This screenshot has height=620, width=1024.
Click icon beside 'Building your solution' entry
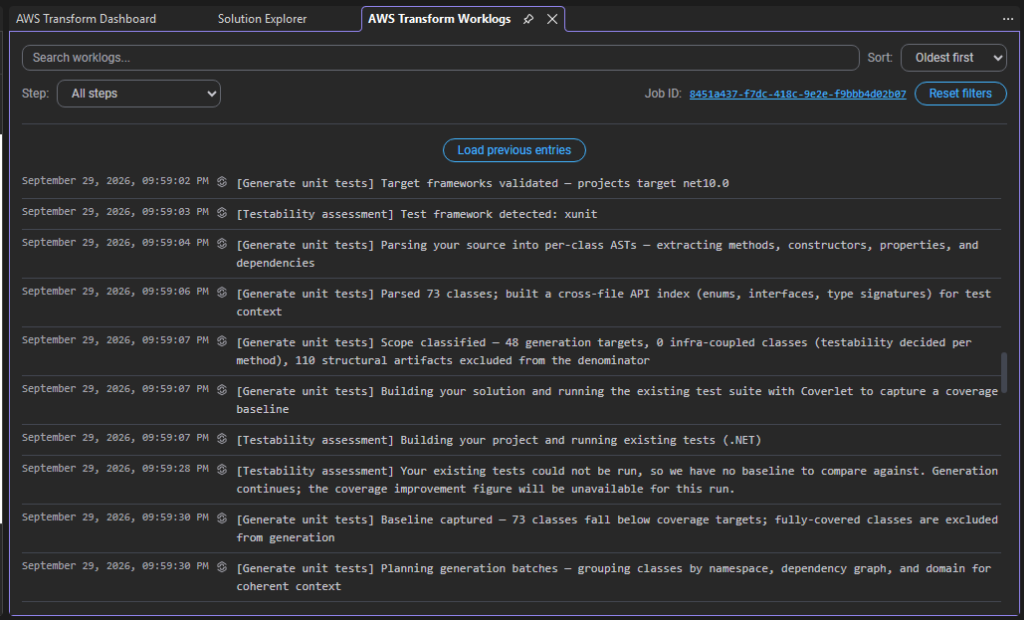pyautogui.click(x=222, y=389)
